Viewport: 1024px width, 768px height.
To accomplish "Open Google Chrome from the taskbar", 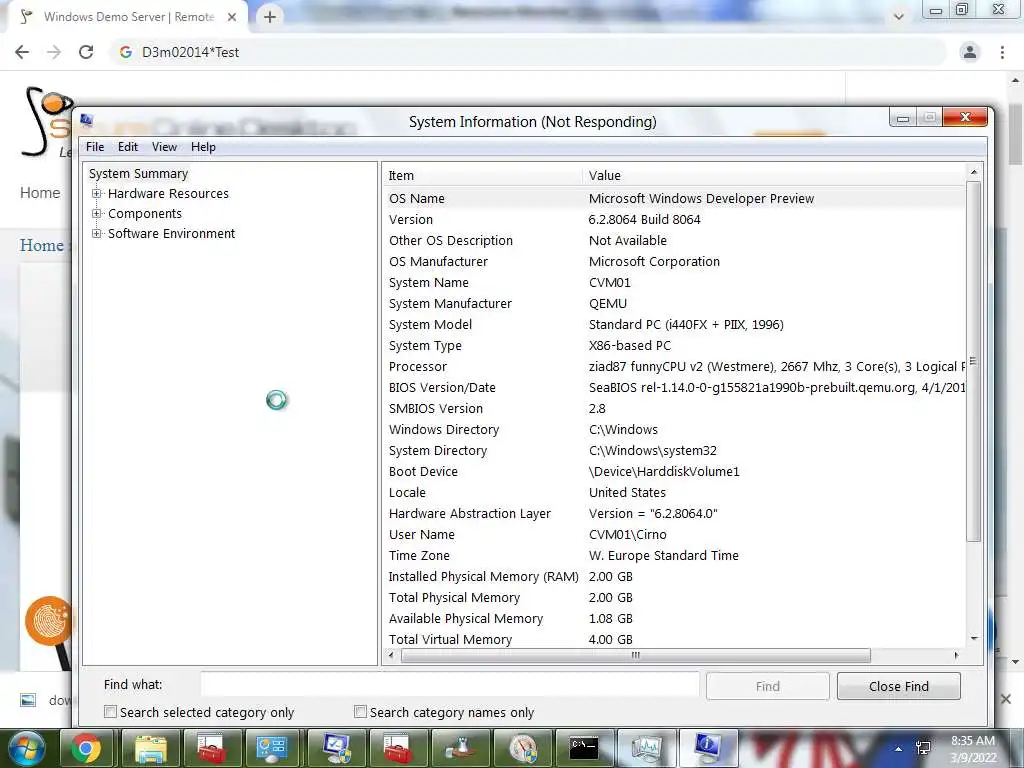I will tap(86, 748).
